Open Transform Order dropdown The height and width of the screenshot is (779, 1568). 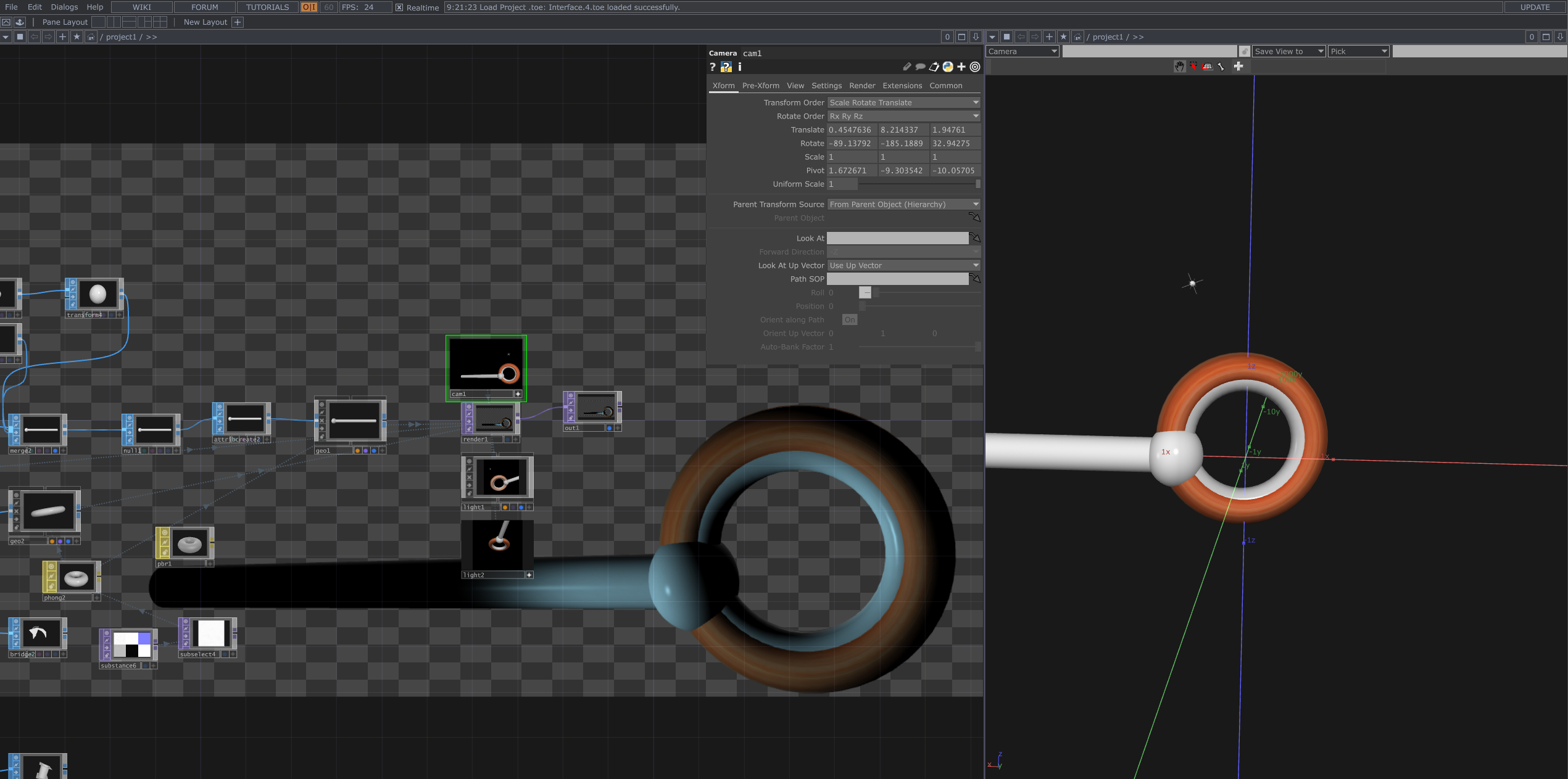[904, 102]
